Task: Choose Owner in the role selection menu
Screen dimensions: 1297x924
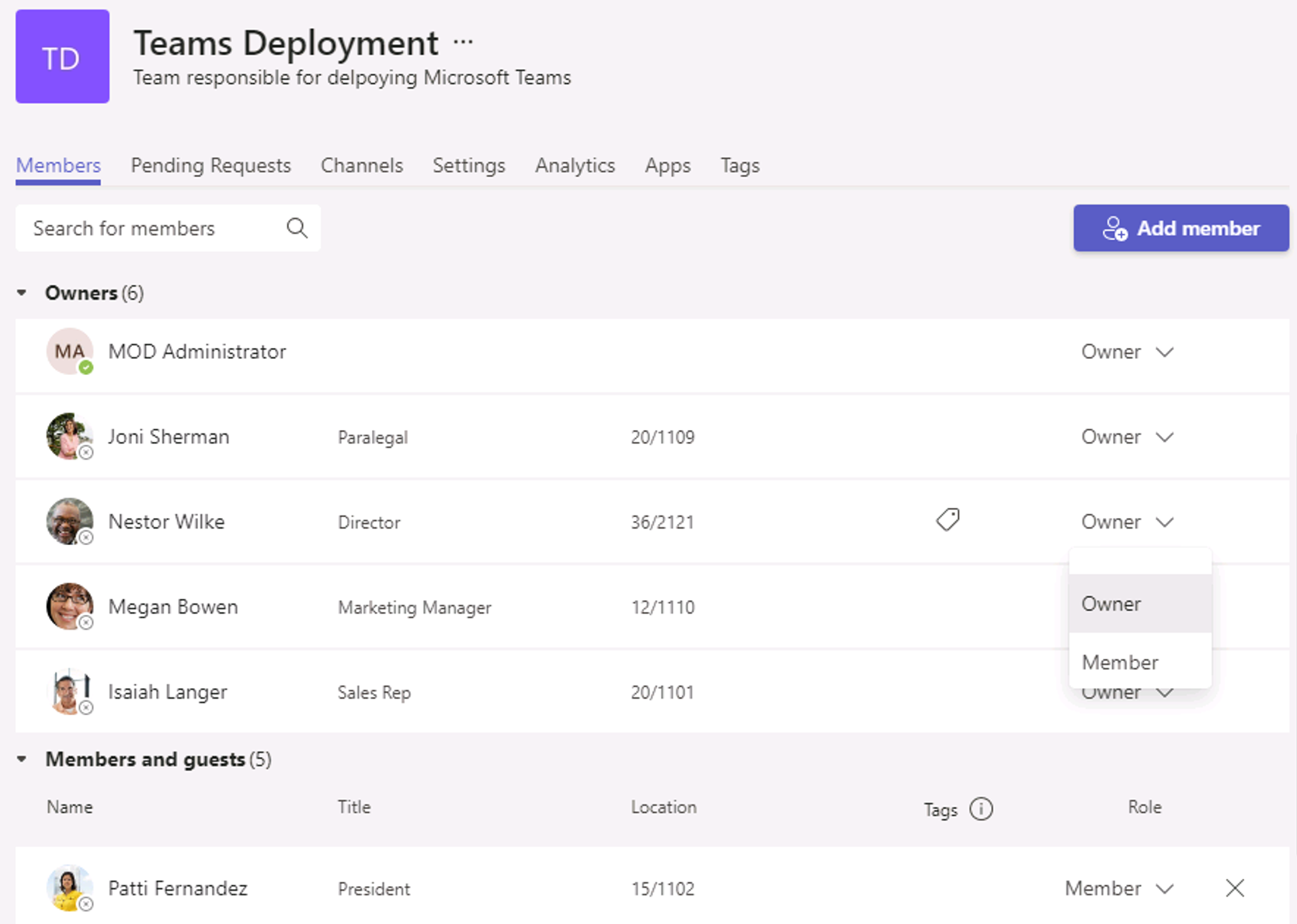Action: pos(1111,603)
